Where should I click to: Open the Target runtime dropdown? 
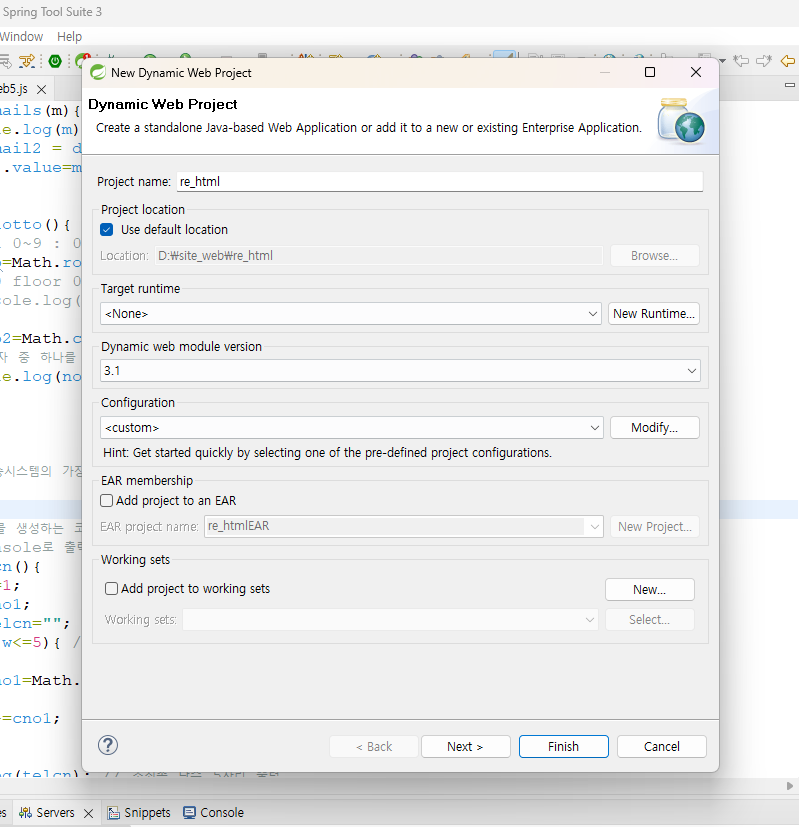592,314
